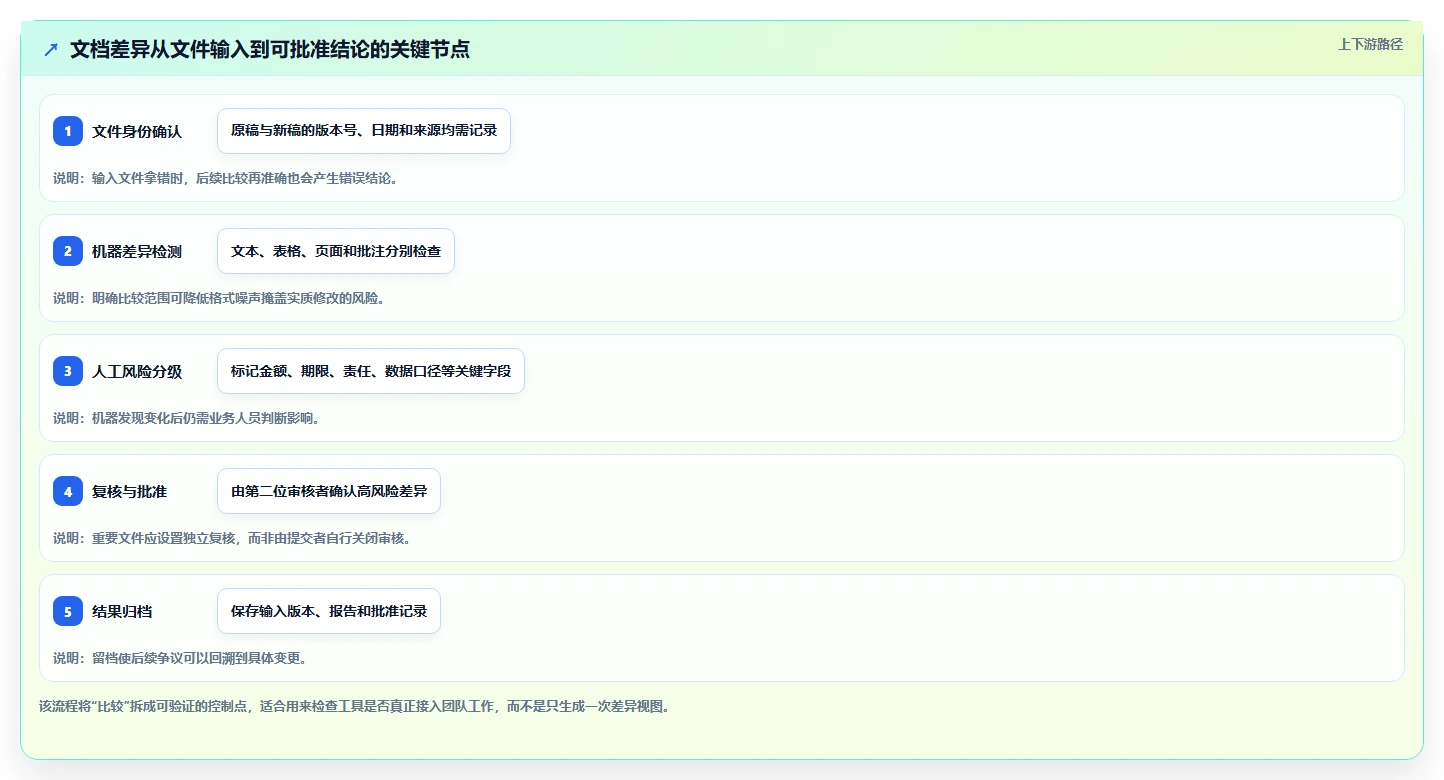
Task: Click the 上下游路径 label
Action: pos(1370,44)
